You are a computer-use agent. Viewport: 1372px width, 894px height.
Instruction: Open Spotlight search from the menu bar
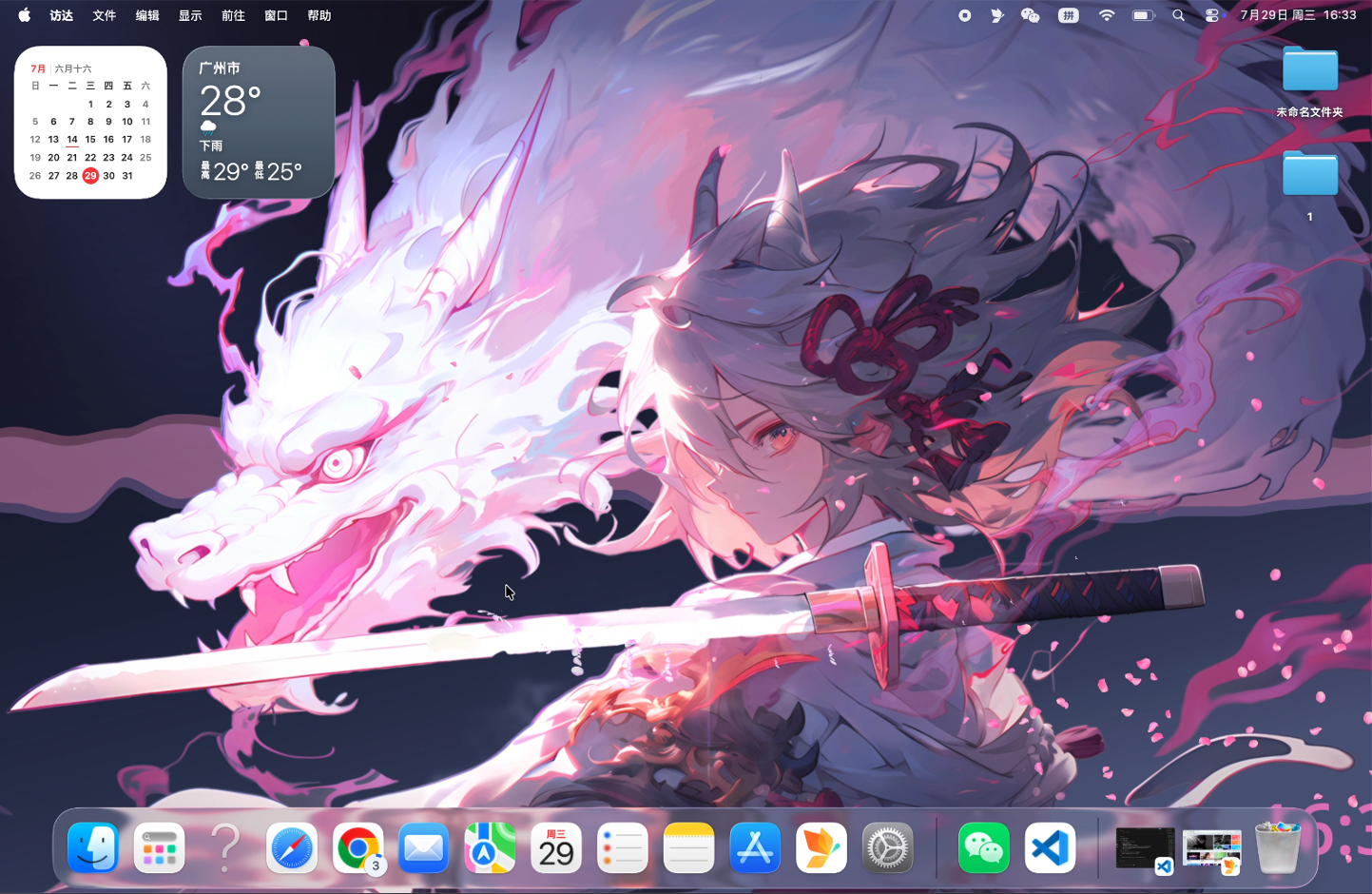click(1179, 15)
